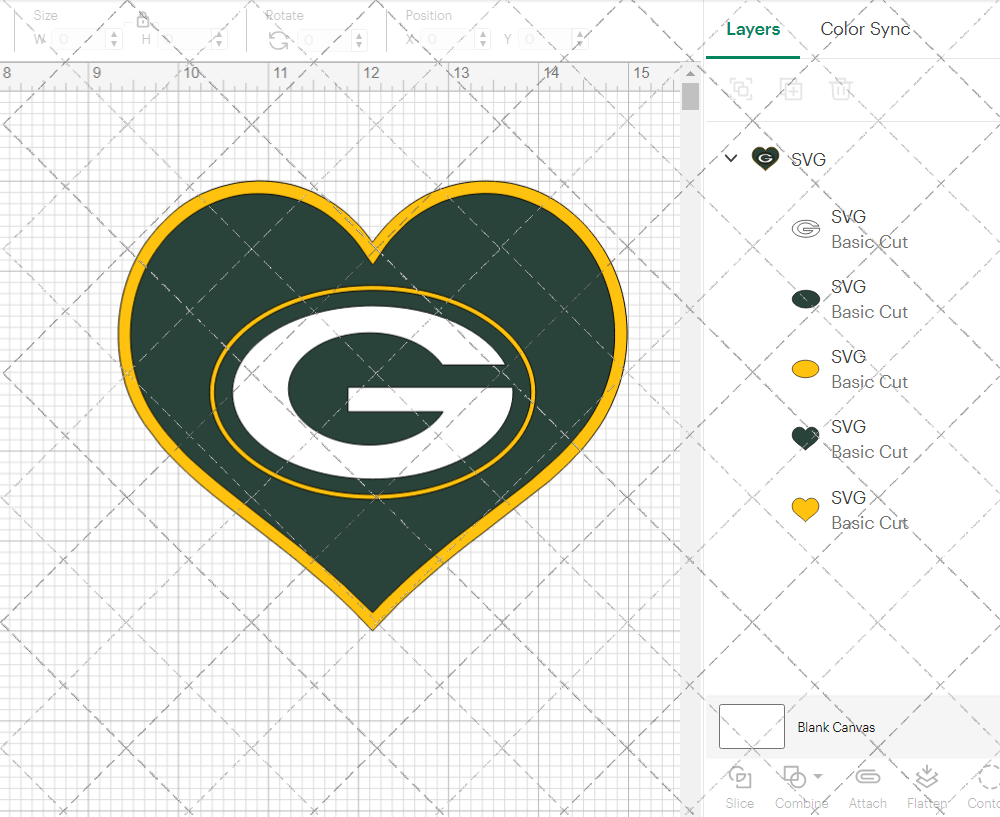
Task: Click Basic Cut under the yellow heart layer
Action: 869,522
